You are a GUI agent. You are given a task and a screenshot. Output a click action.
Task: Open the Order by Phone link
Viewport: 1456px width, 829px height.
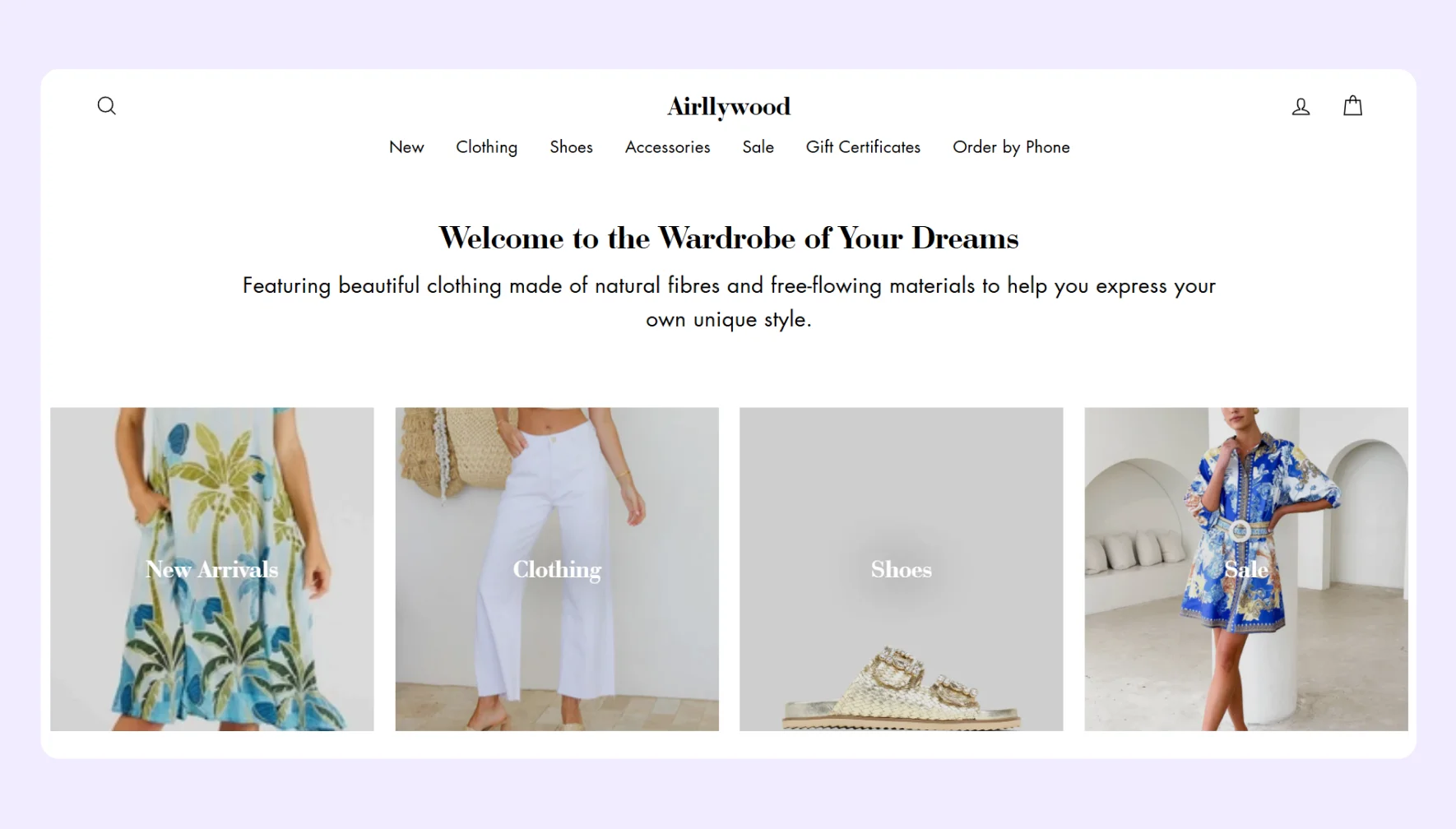1011,147
